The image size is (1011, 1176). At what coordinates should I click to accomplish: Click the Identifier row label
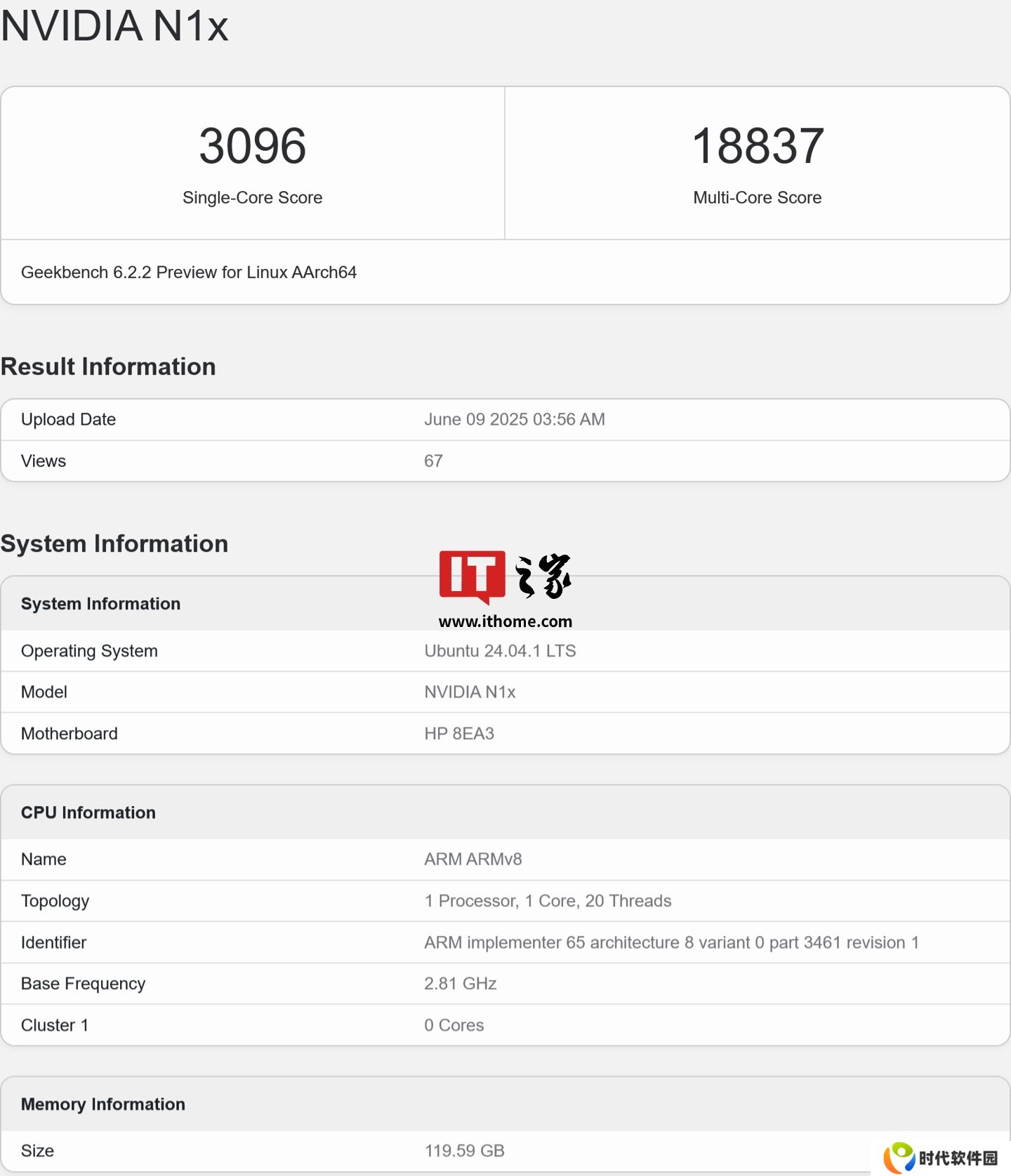tap(53, 942)
